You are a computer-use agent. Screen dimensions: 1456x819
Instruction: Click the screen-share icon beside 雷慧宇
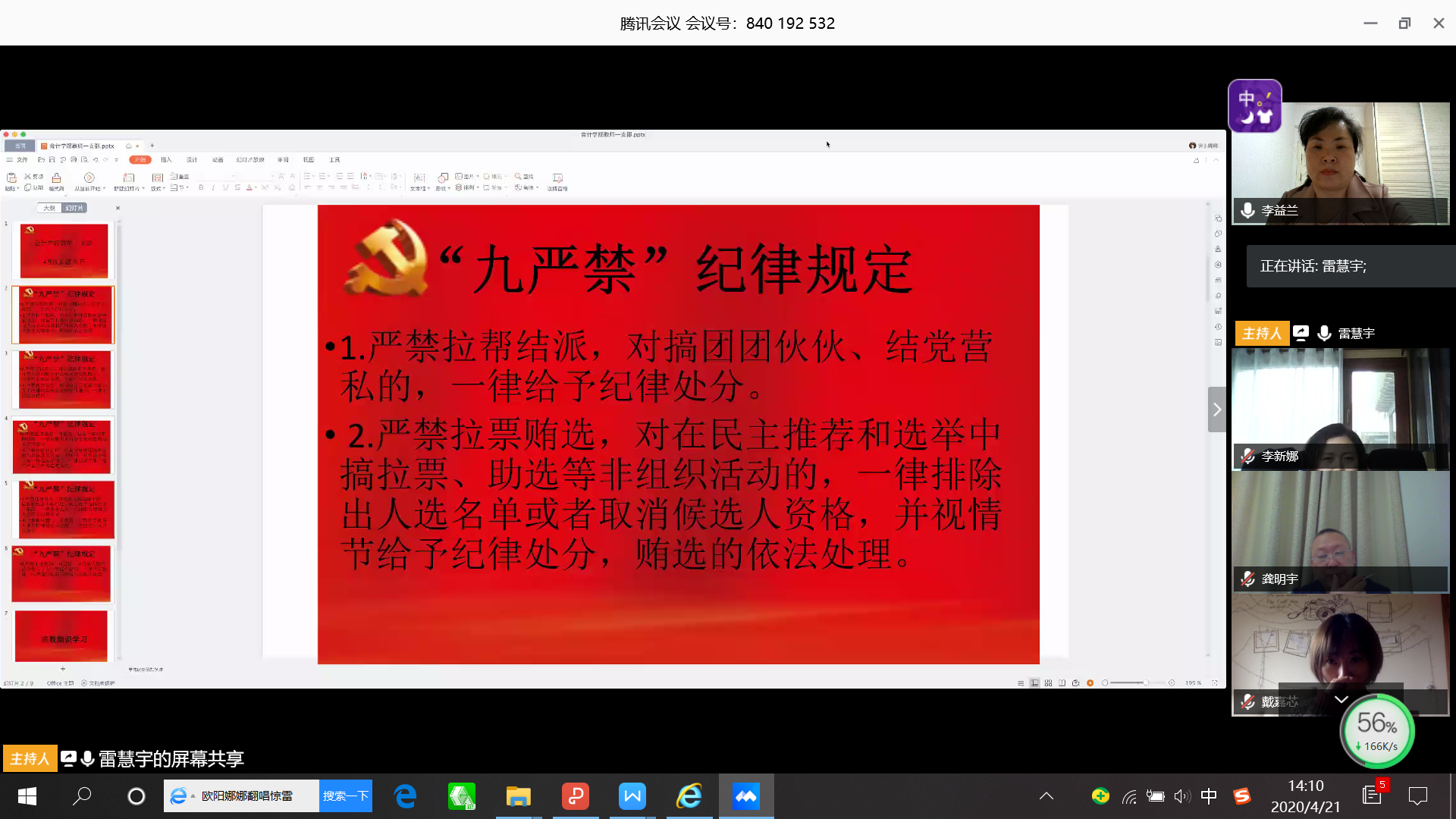click(x=1301, y=333)
